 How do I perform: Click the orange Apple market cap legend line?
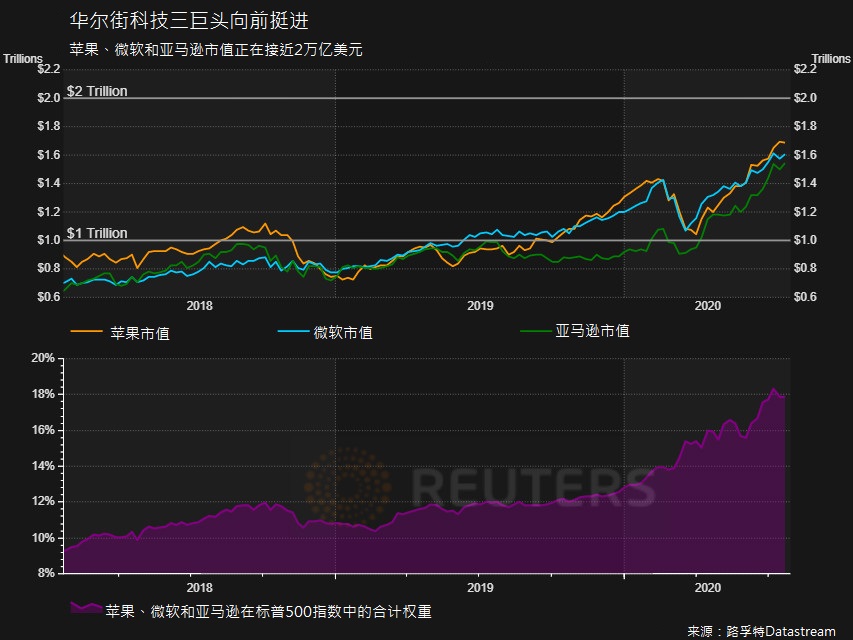[x=86, y=331]
